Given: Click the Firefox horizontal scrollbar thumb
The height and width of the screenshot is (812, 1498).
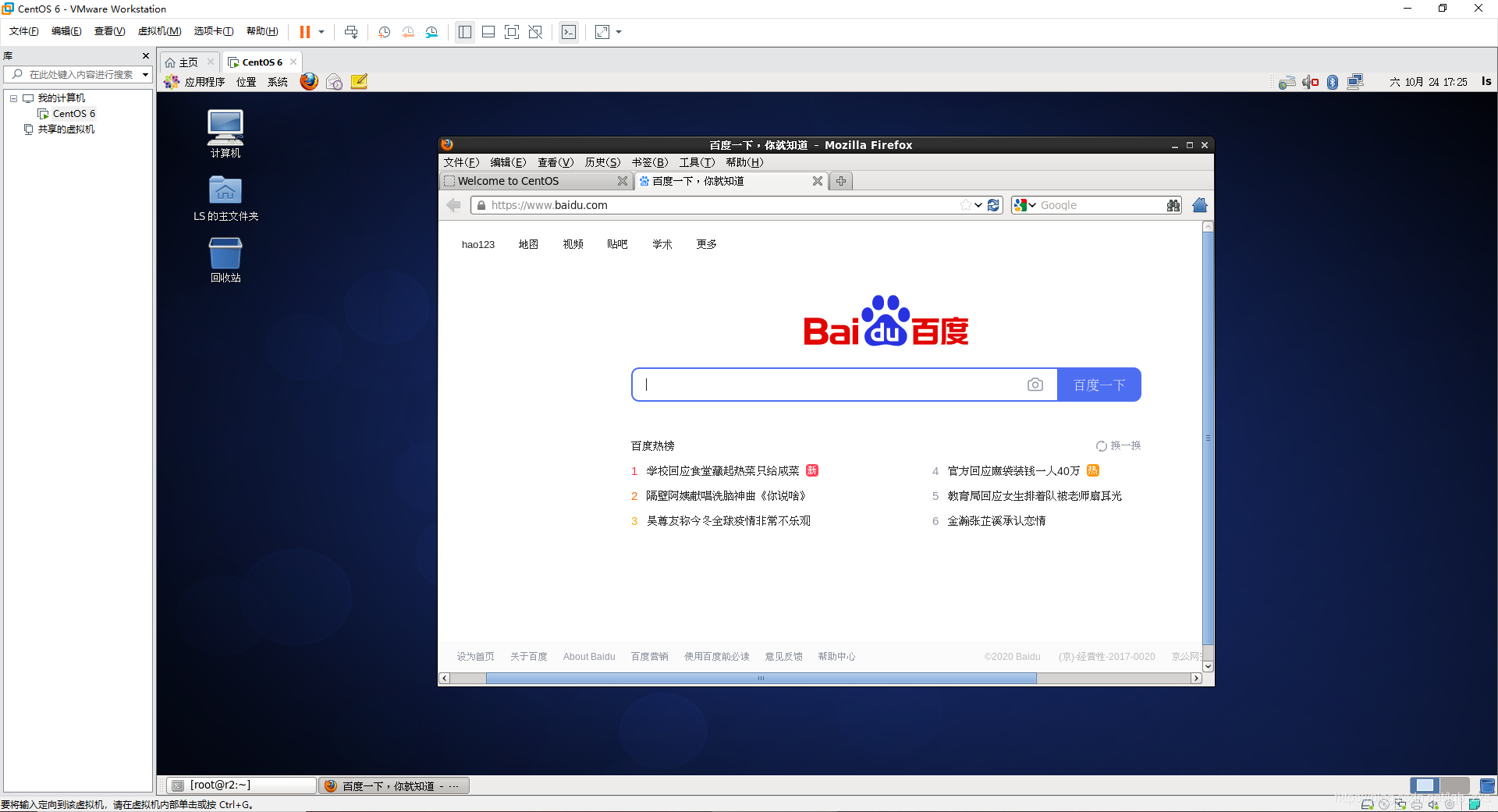Looking at the screenshot, I should pyautogui.click(x=761, y=679).
